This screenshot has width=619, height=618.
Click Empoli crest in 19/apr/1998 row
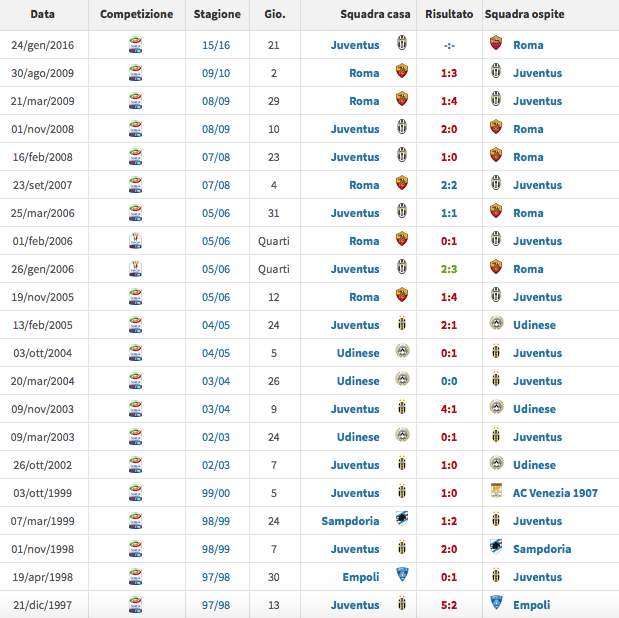pyautogui.click(x=401, y=577)
